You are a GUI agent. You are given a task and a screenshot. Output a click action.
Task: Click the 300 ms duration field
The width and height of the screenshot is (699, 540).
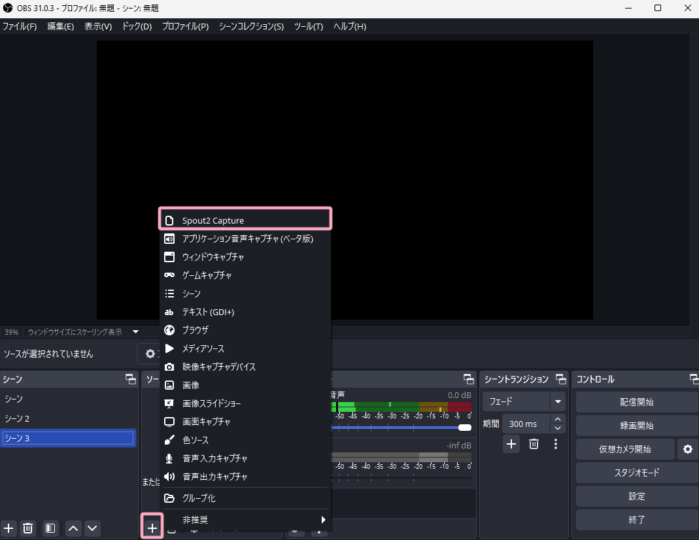527,424
